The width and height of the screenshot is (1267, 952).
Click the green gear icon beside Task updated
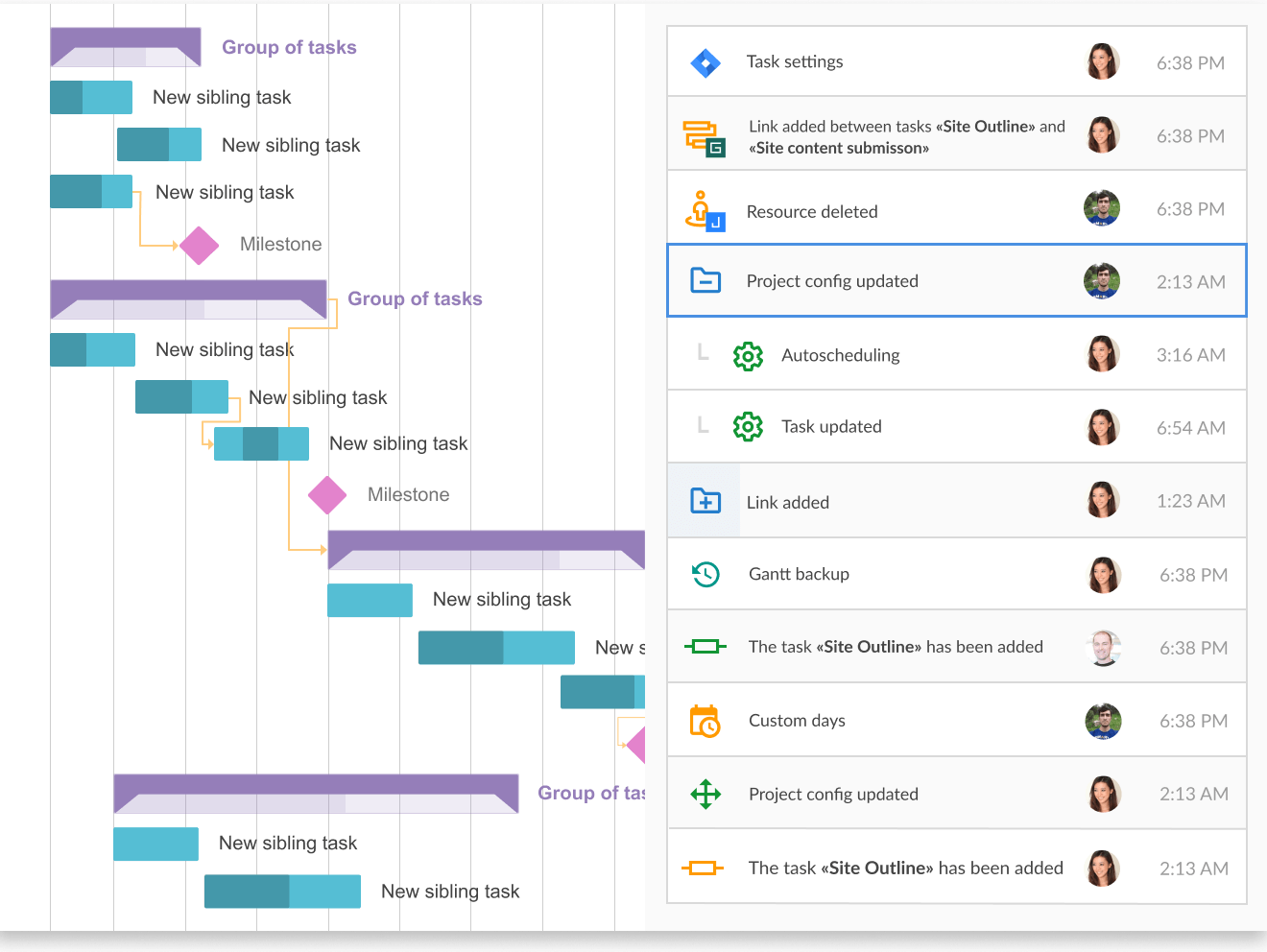point(748,426)
